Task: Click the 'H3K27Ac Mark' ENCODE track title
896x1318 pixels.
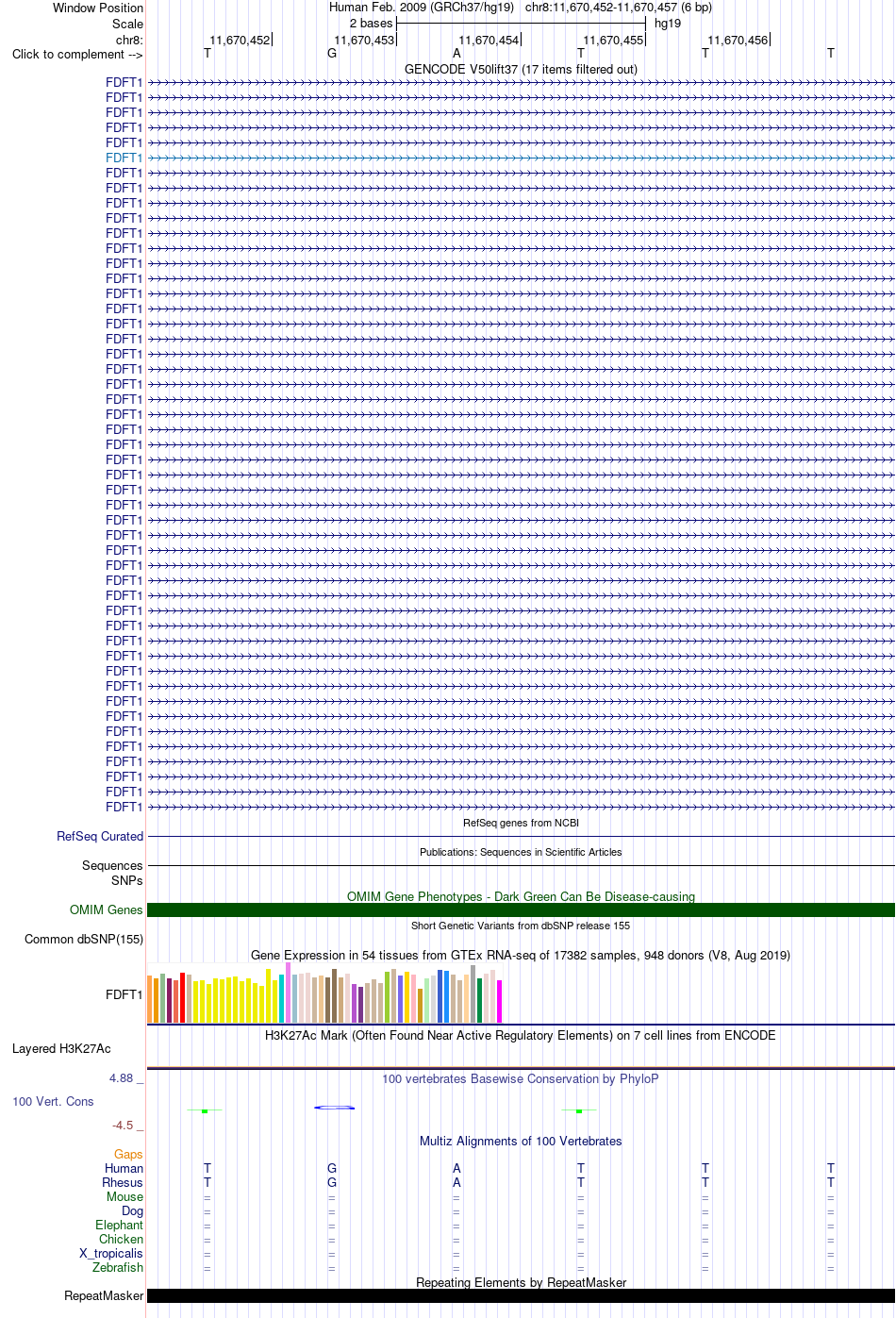Action: [521, 1035]
